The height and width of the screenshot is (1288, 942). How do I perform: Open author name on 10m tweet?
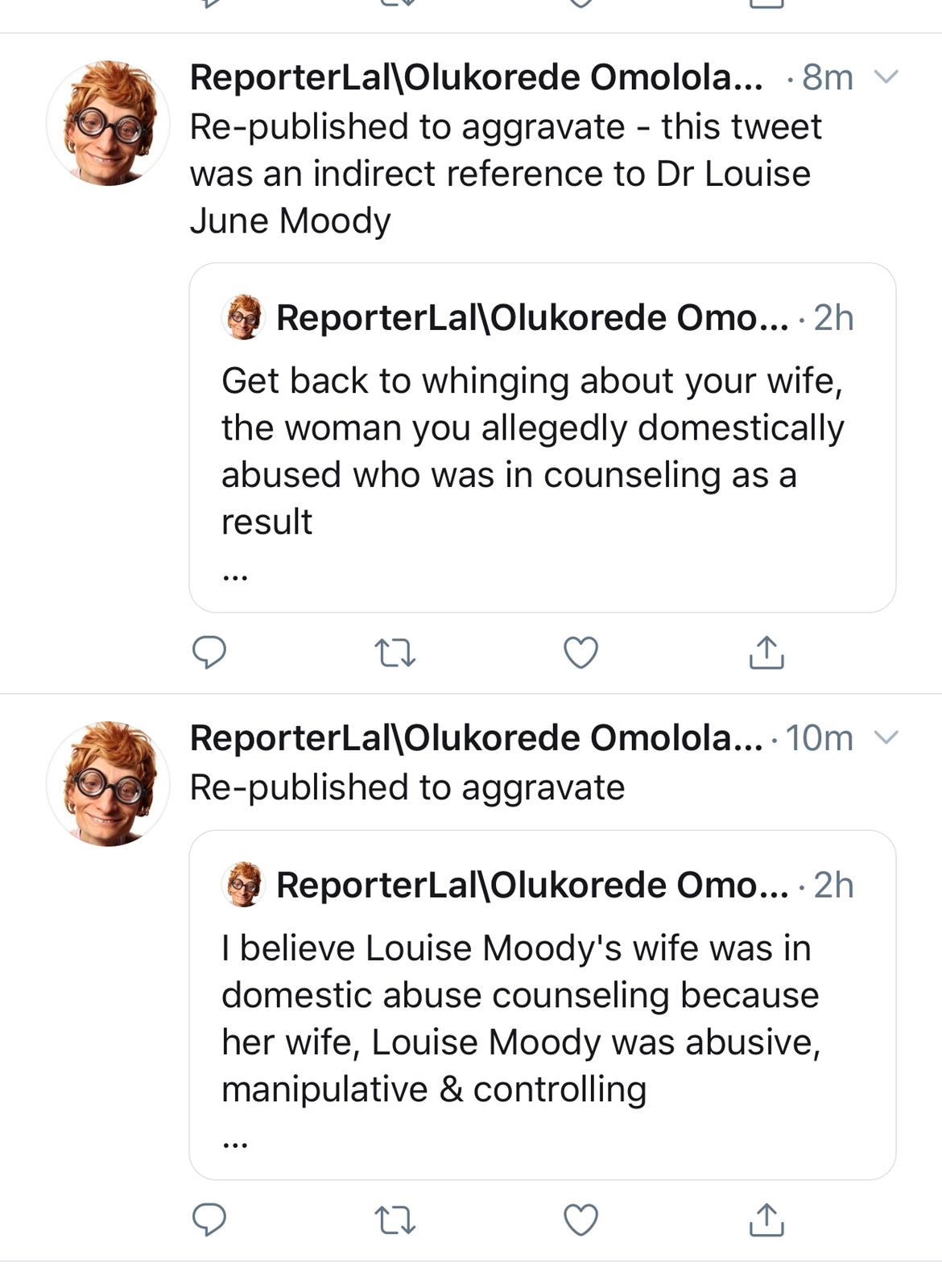click(475, 738)
